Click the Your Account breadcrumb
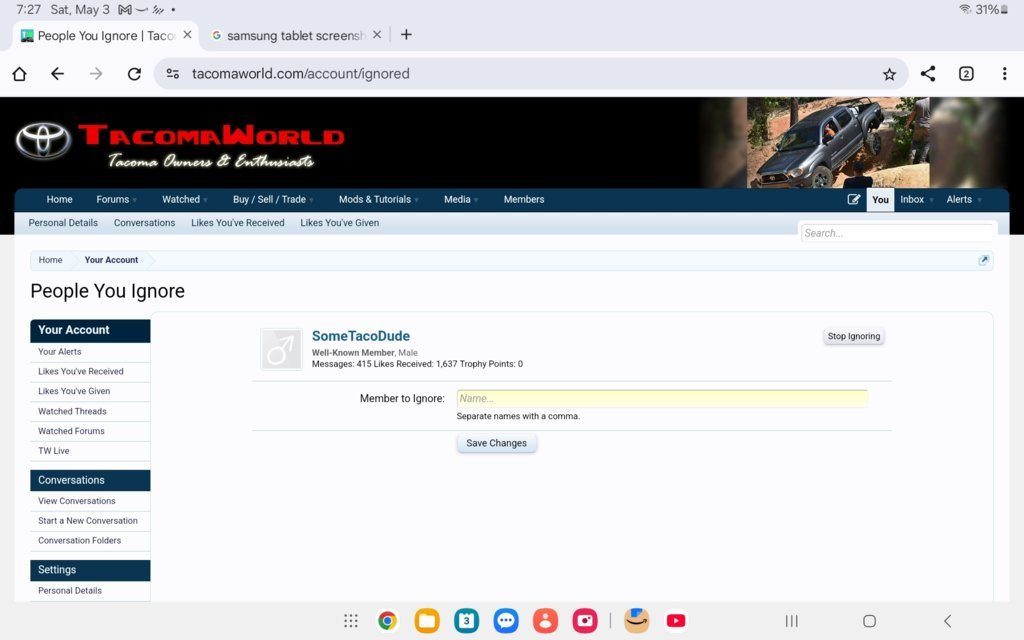 111,260
